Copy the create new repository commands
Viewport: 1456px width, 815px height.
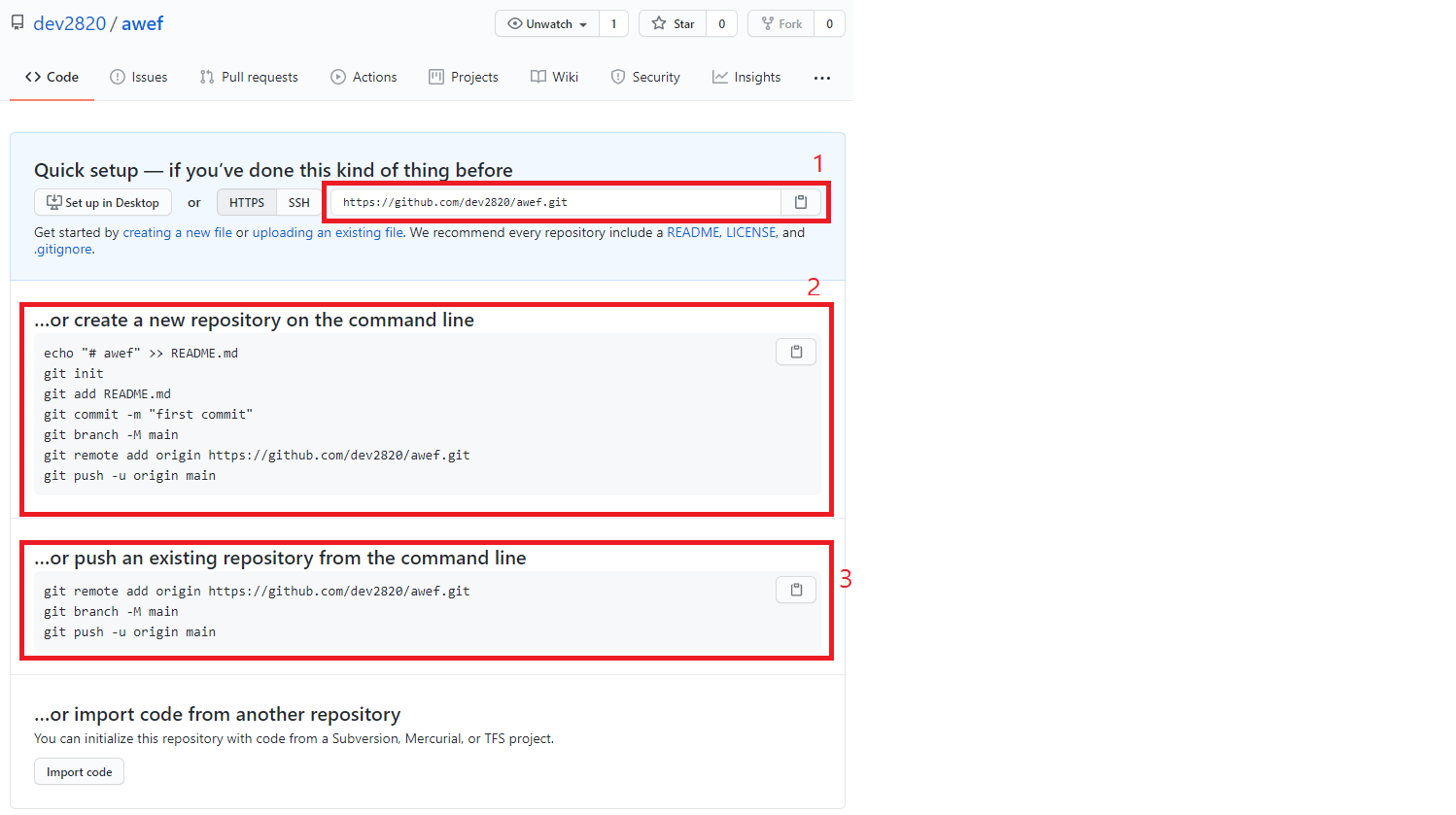[796, 352]
